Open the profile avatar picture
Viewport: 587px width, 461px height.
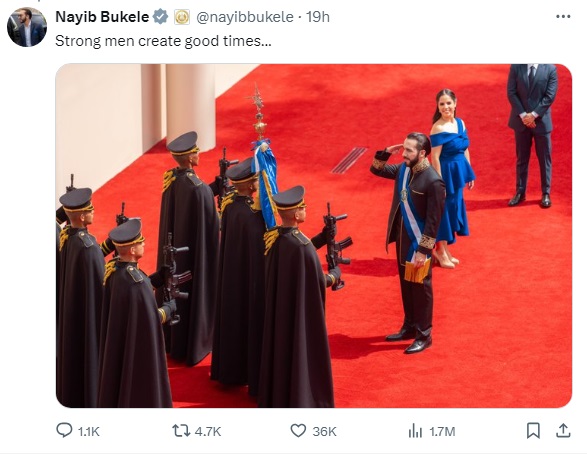pyautogui.click(x=27, y=27)
